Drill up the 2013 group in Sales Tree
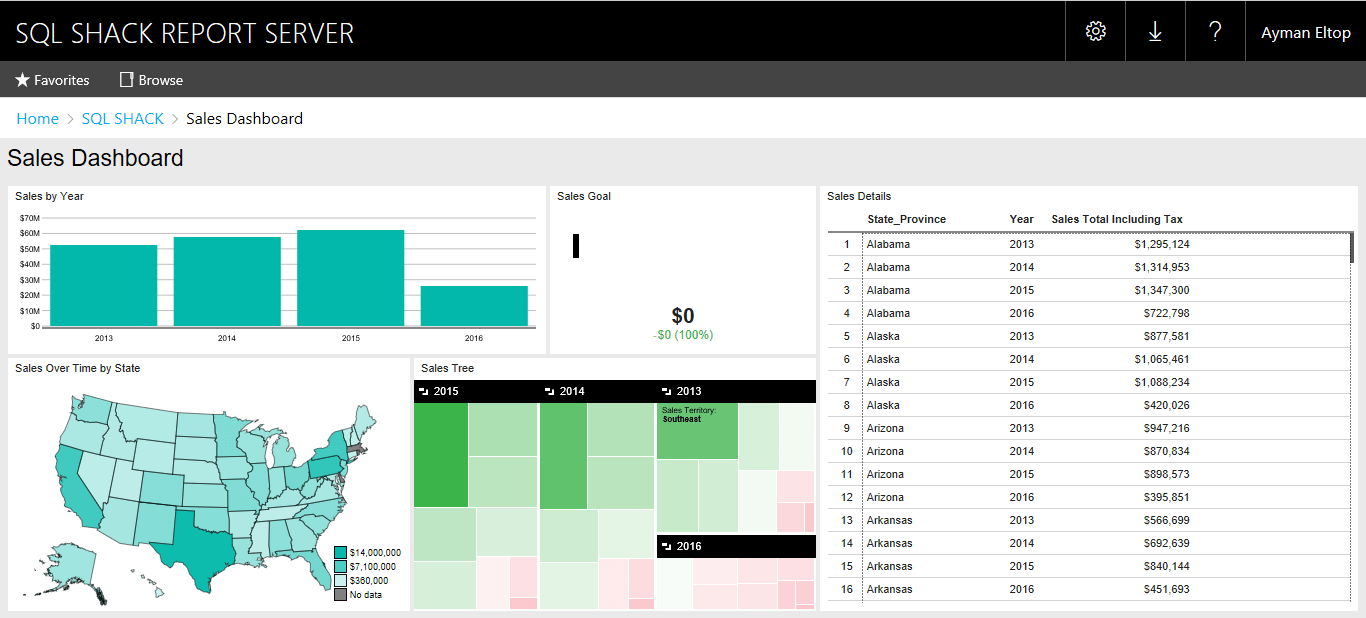 [x=665, y=391]
